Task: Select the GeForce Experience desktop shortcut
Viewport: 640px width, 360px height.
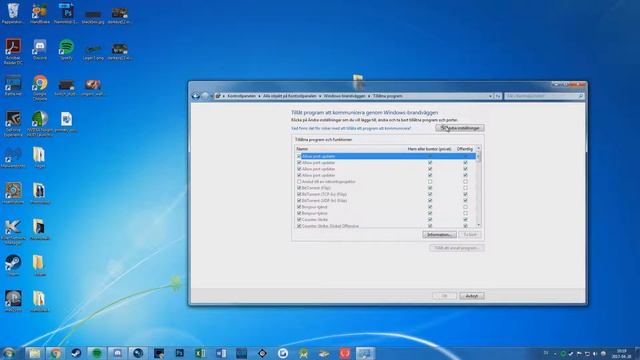Action: coord(13,124)
